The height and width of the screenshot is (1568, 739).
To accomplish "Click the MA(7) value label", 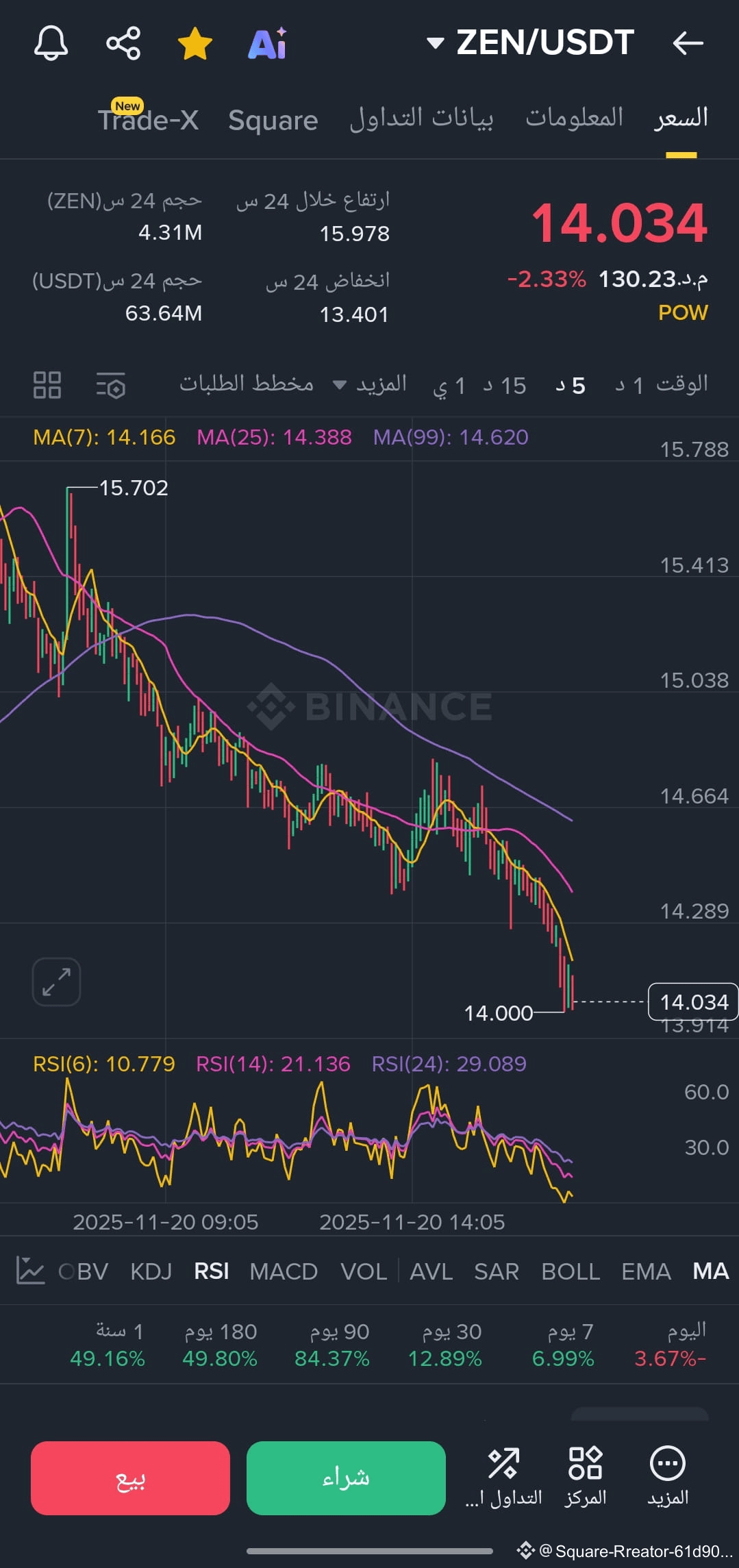I will pos(104,437).
